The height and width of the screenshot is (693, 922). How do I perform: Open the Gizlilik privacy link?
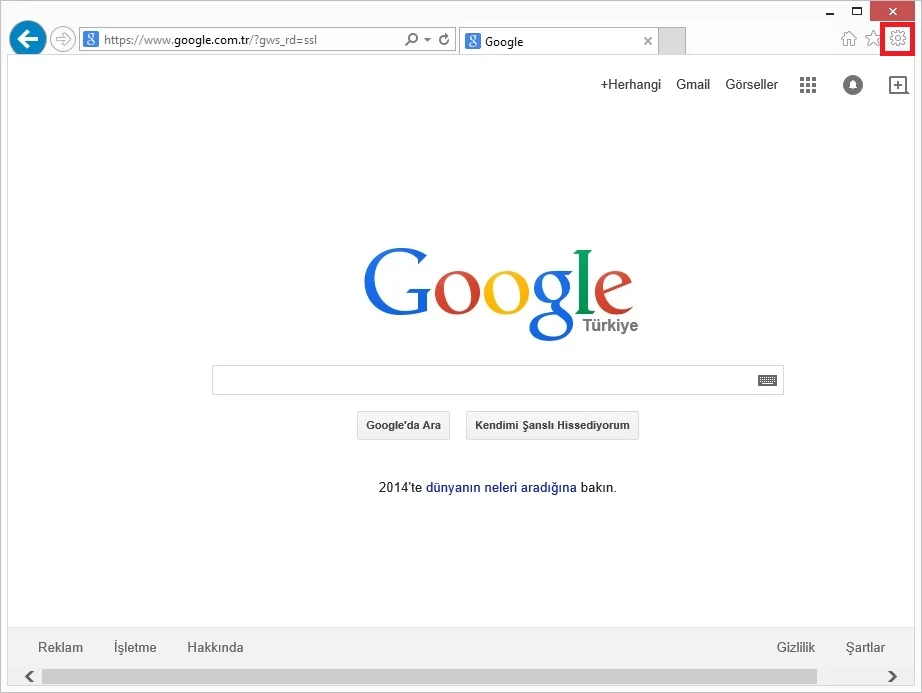(796, 647)
